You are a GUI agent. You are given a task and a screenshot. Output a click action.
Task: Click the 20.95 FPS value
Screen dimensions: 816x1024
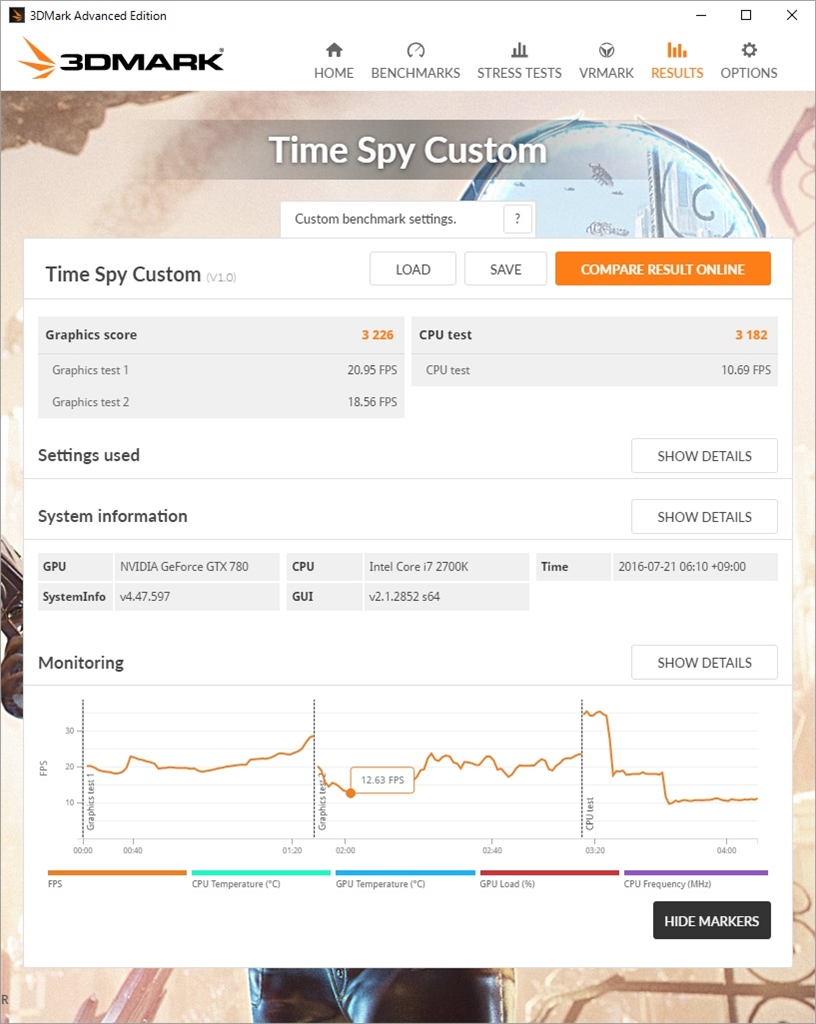click(x=372, y=370)
